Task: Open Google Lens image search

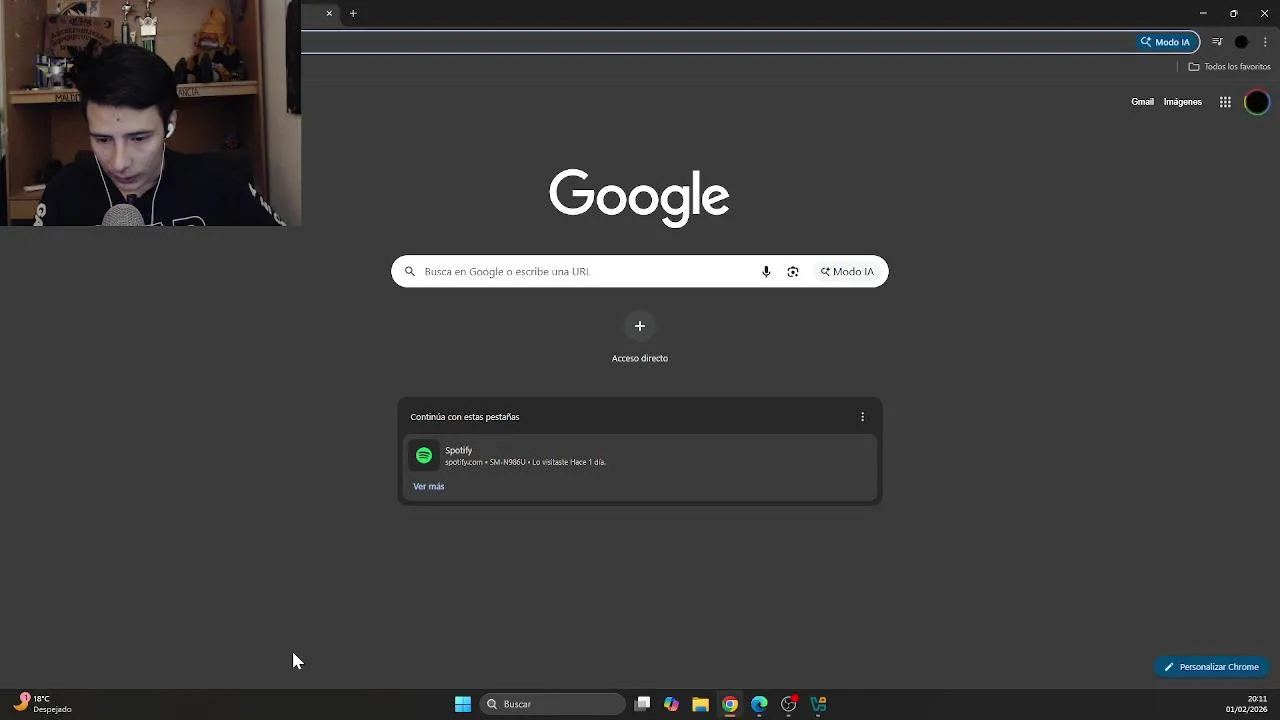Action: coord(793,271)
